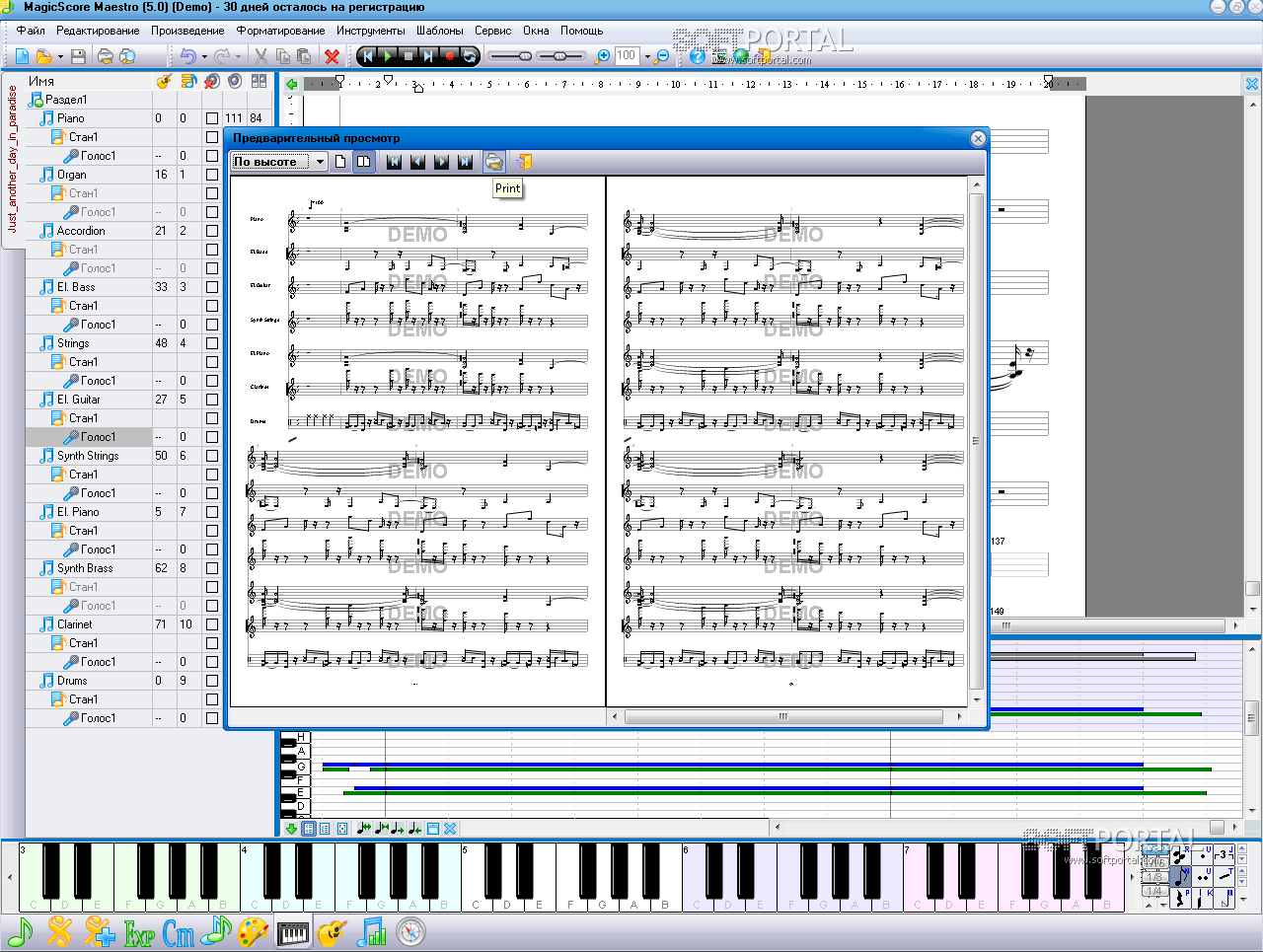
Task: Open the Шаблоны menu
Action: 439,31
